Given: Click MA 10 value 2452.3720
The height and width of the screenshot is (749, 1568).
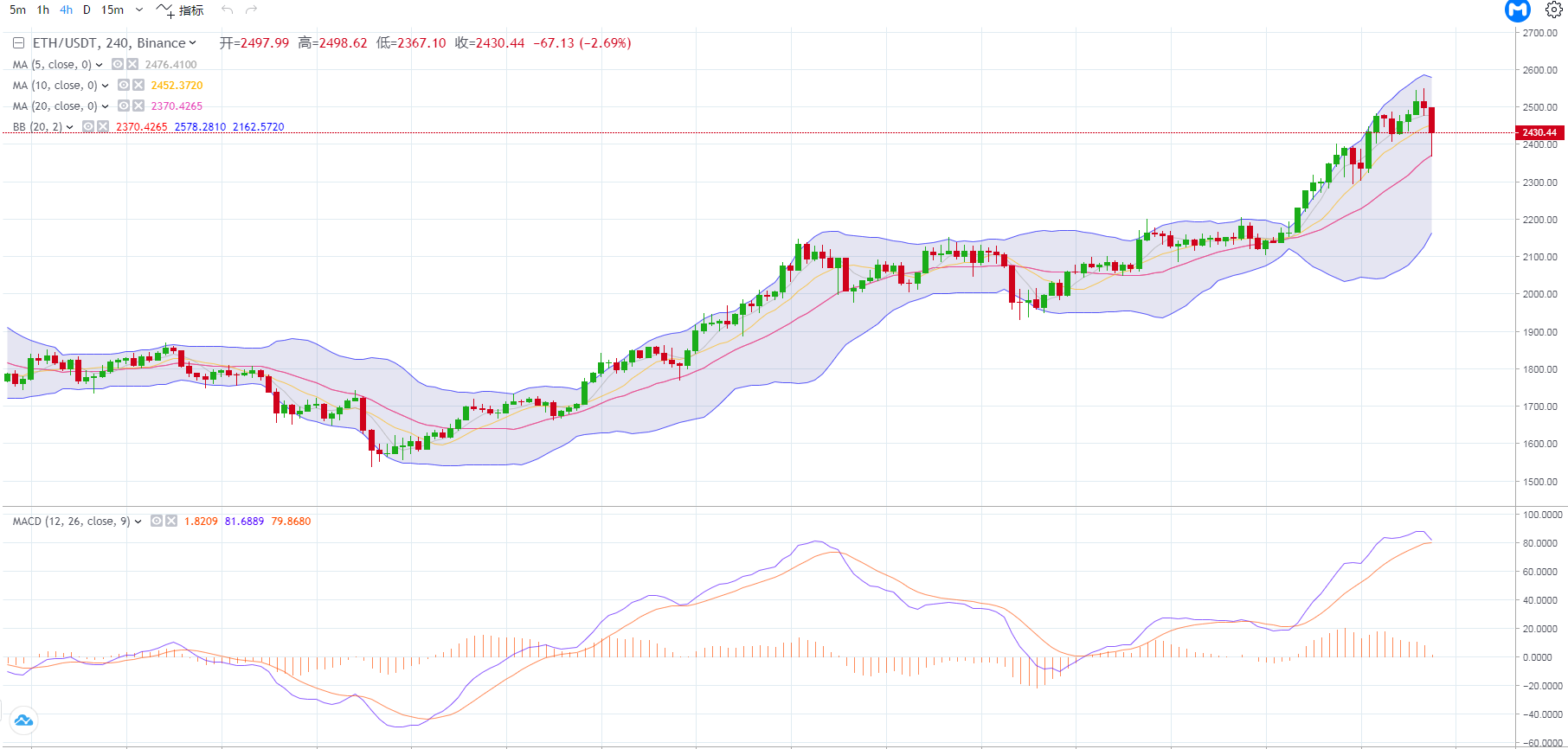Looking at the screenshot, I should point(177,86).
